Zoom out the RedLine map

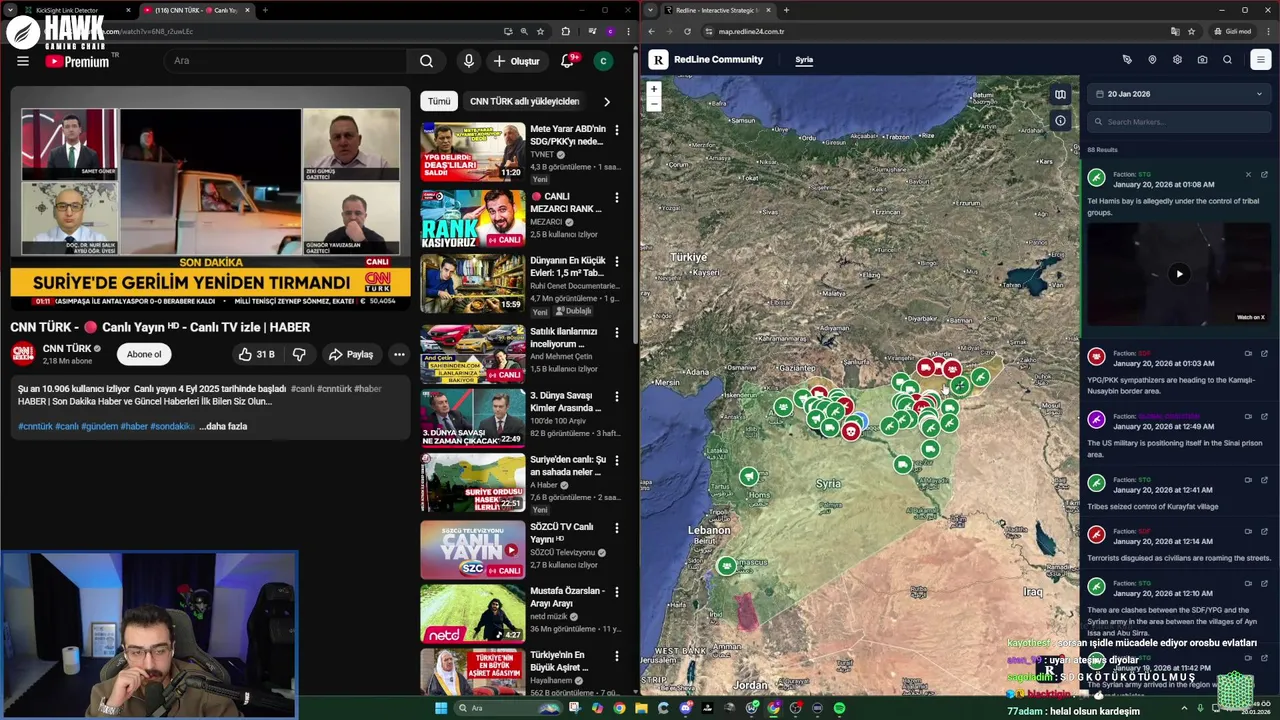click(x=654, y=103)
